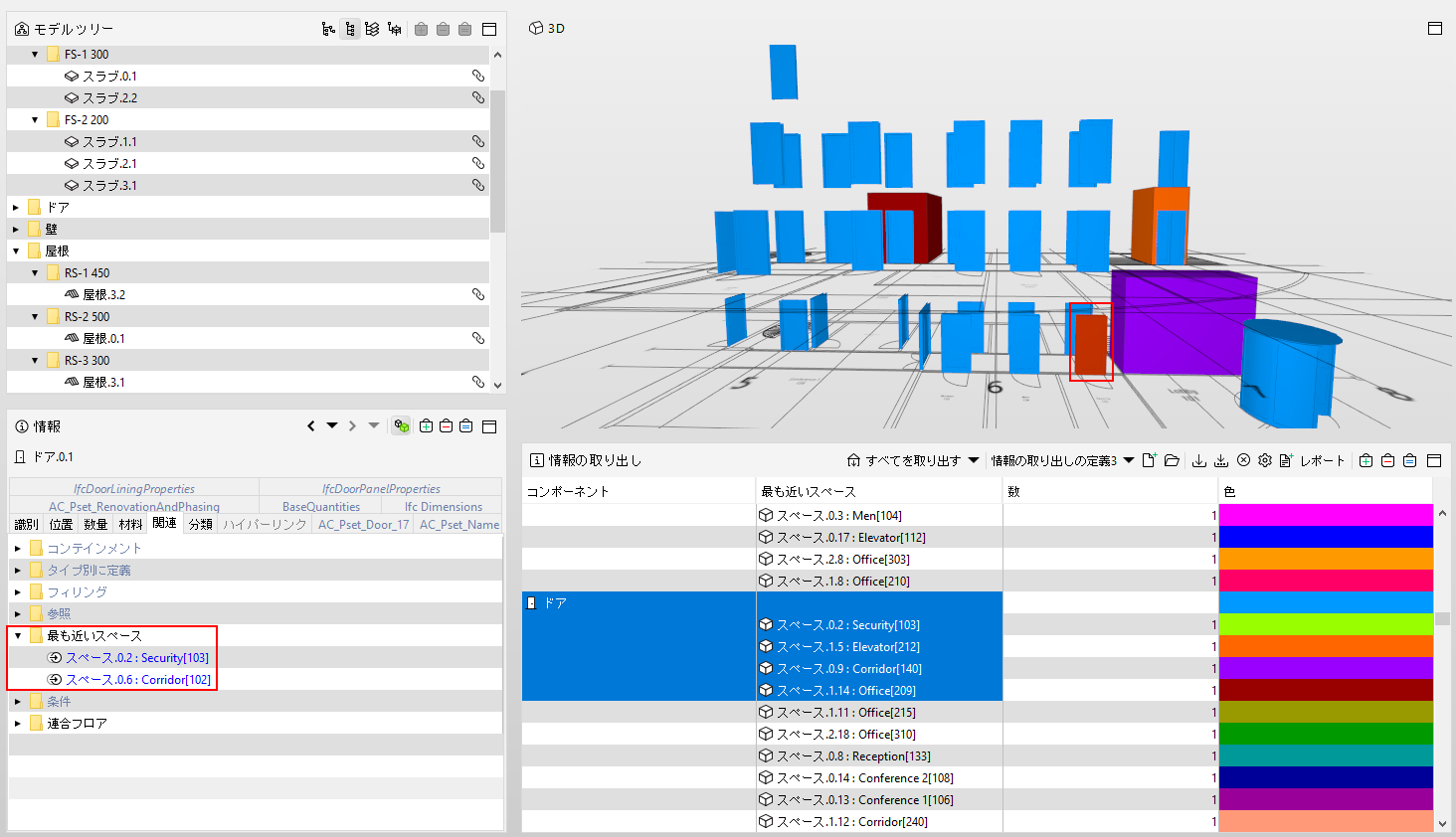Image resolution: width=1456 pixels, height=837 pixels.
Task: Select the orange-red door highlighted in 3D view
Action: 1091,344
